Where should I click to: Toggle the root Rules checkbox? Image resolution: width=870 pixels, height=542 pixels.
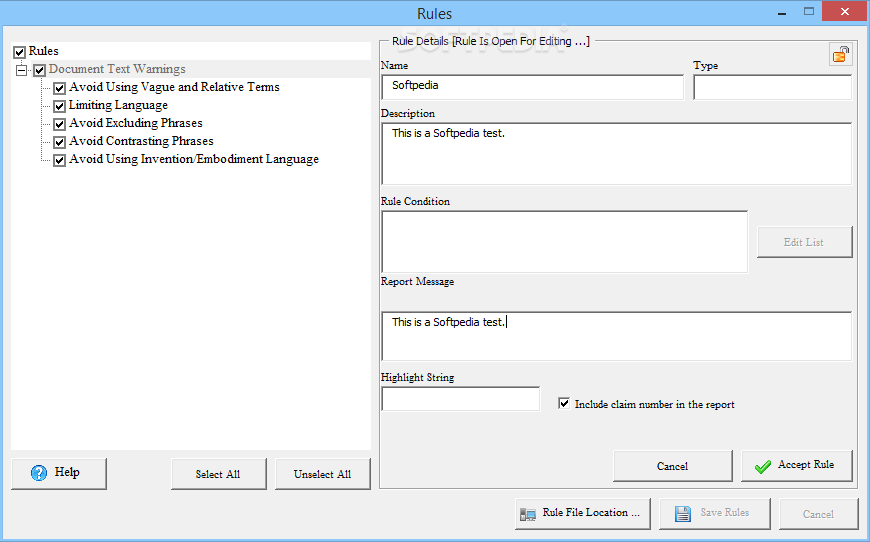point(19,52)
